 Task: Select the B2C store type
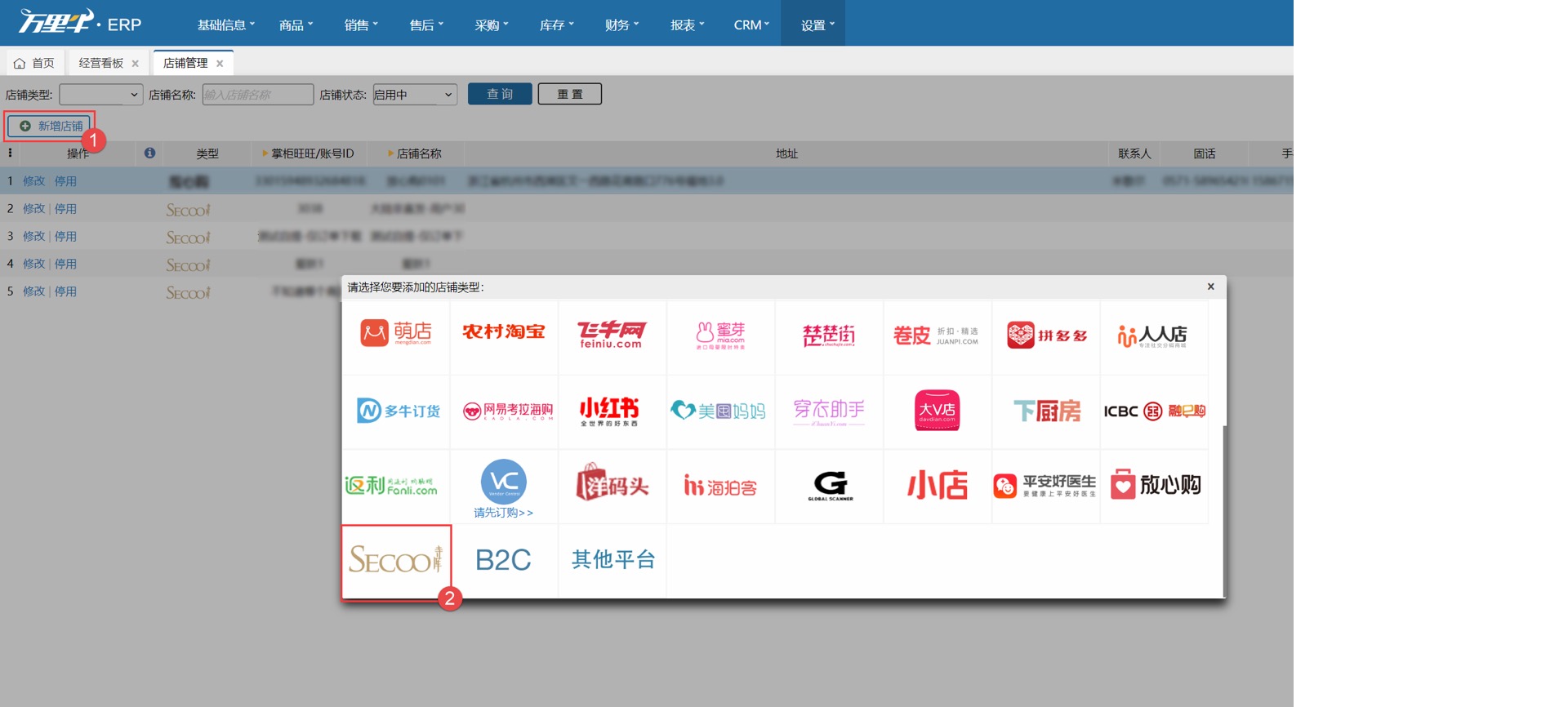coord(504,561)
